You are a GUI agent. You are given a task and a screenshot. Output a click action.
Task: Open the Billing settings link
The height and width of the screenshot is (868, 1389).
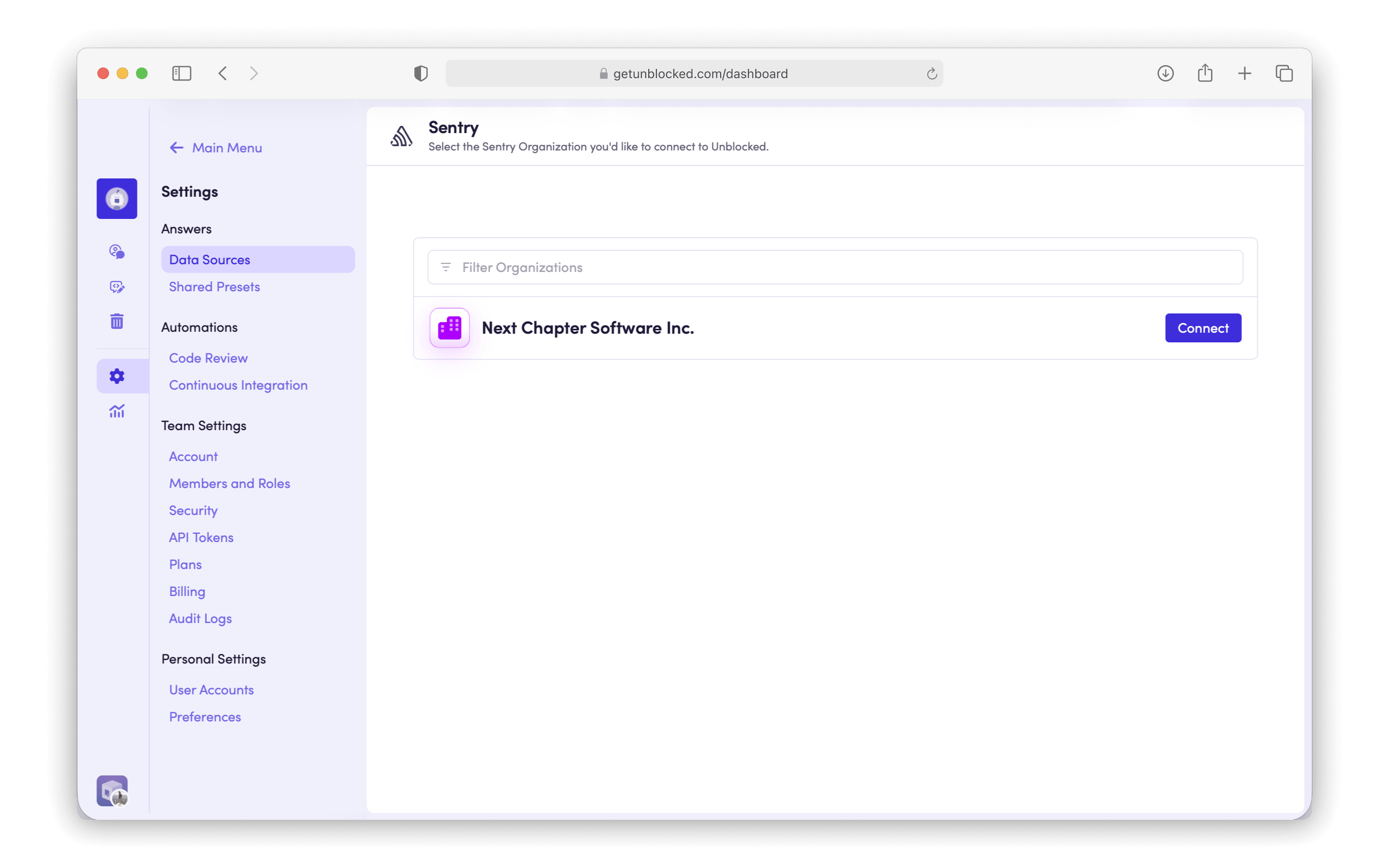(x=187, y=591)
